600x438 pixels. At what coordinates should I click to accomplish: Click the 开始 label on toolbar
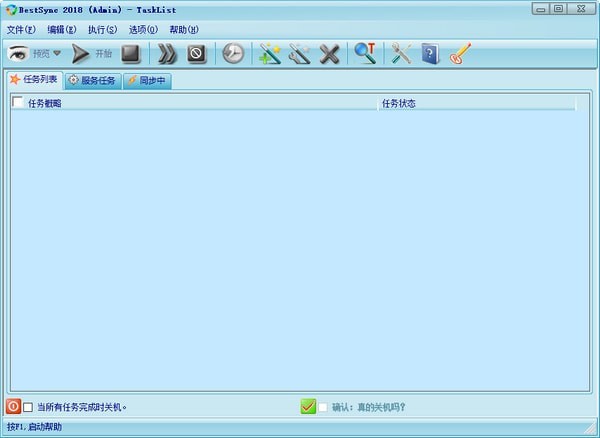tap(103, 54)
